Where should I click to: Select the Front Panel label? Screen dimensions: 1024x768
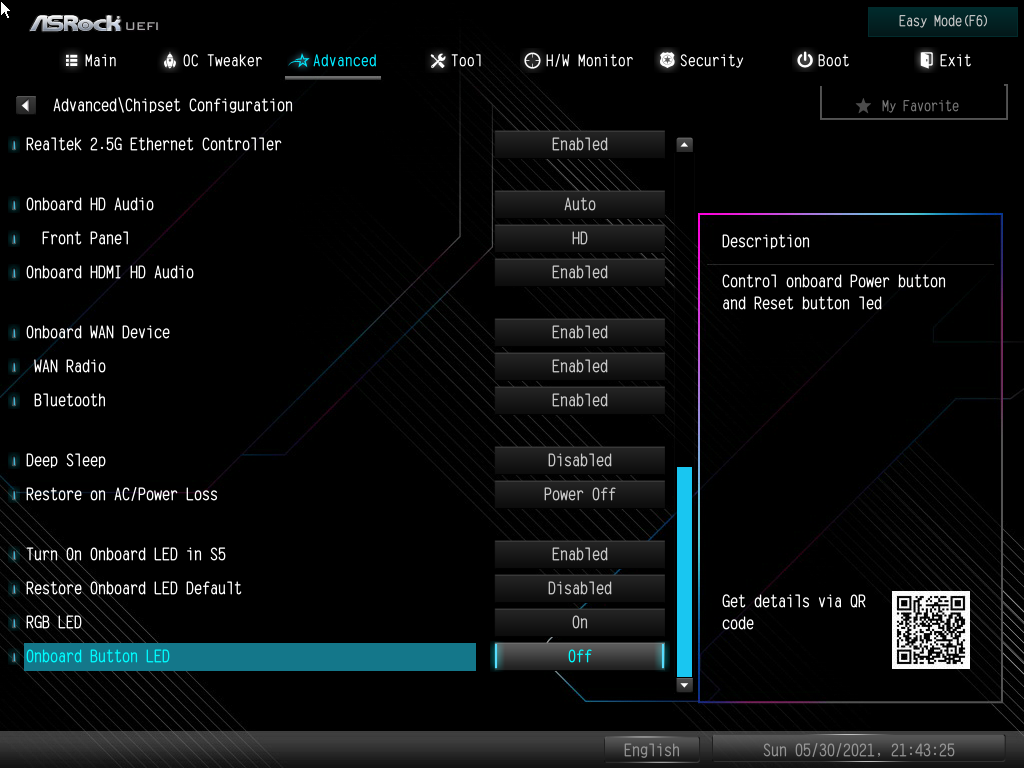(86, 238)
